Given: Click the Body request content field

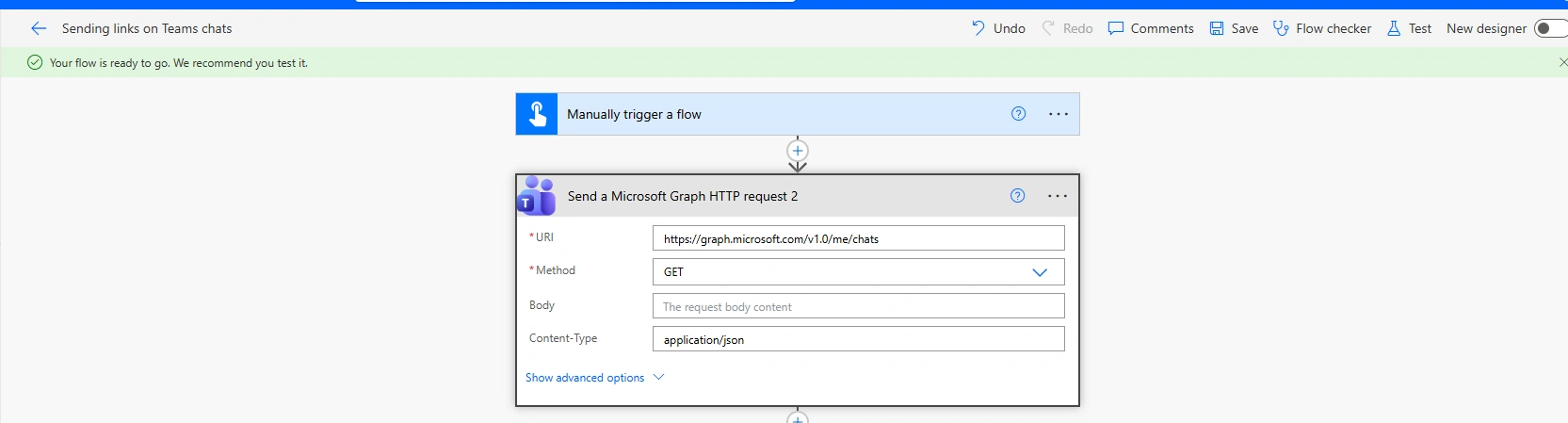Looking at the screenshot, I should (858, 306).
